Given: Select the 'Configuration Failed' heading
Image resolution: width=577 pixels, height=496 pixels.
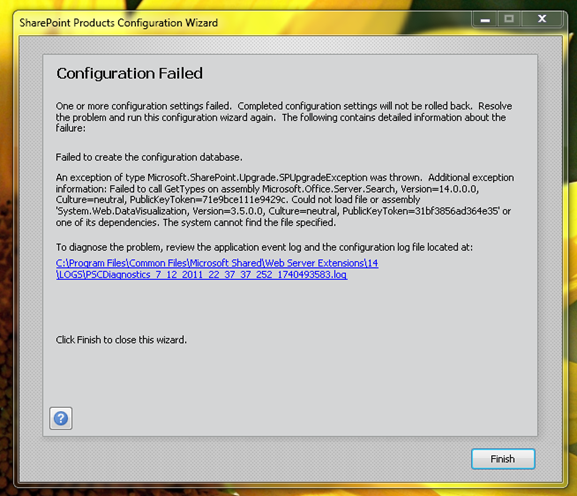Looking at the screenshot, I should (x=129, y=74).
